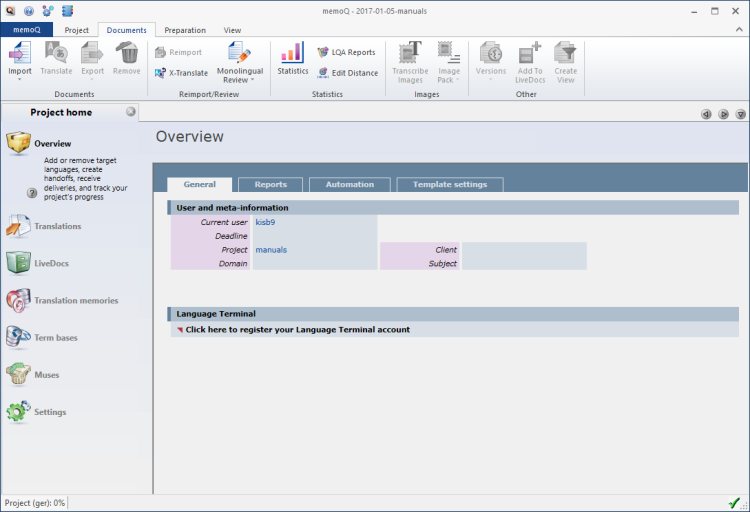Click the Domain value field
Image resolution: width=750 pixels, height=512 pixels.
coord(315,264)
